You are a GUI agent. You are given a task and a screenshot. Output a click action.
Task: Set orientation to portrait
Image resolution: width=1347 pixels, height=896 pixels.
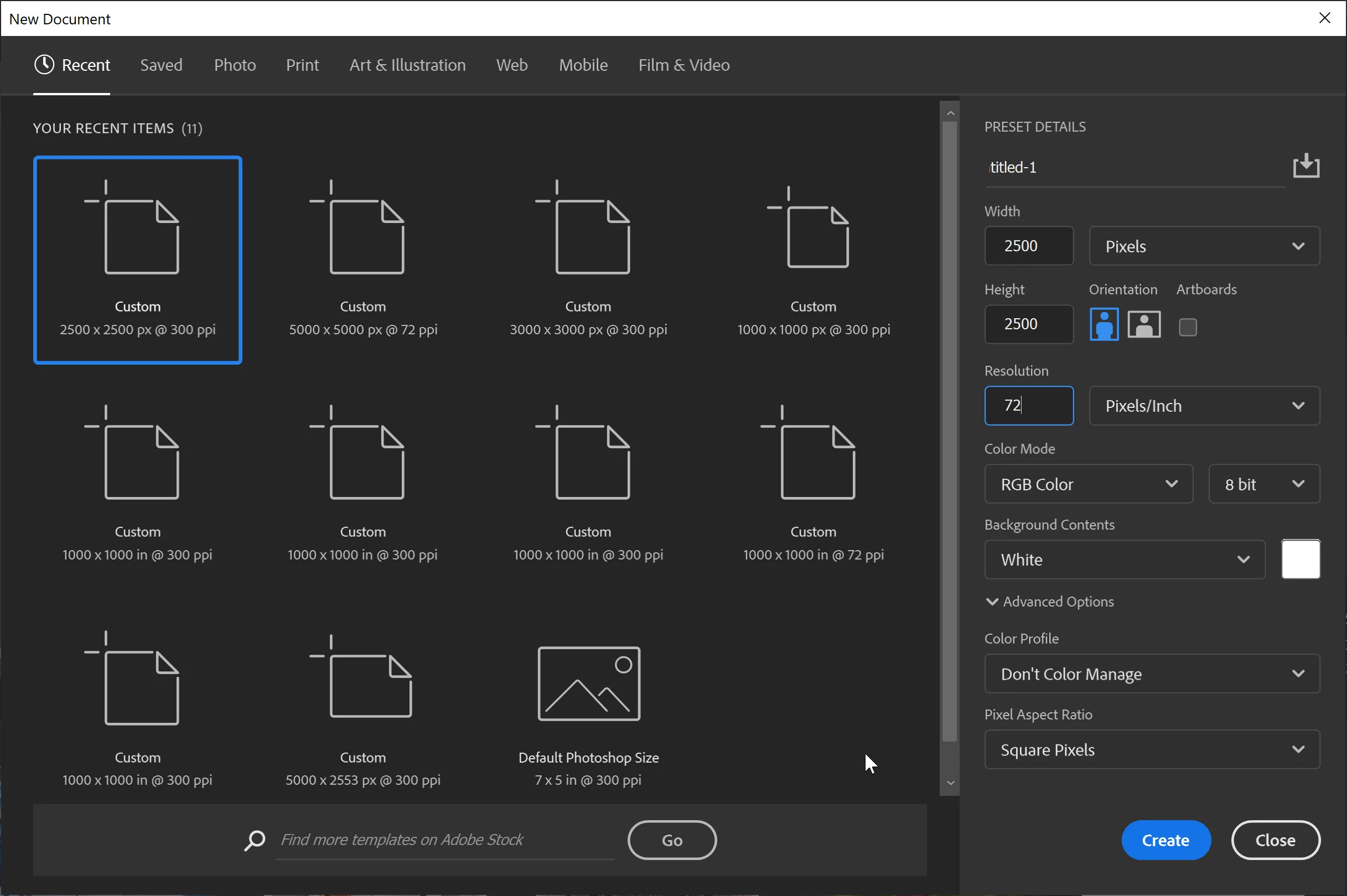point(1103,324)
